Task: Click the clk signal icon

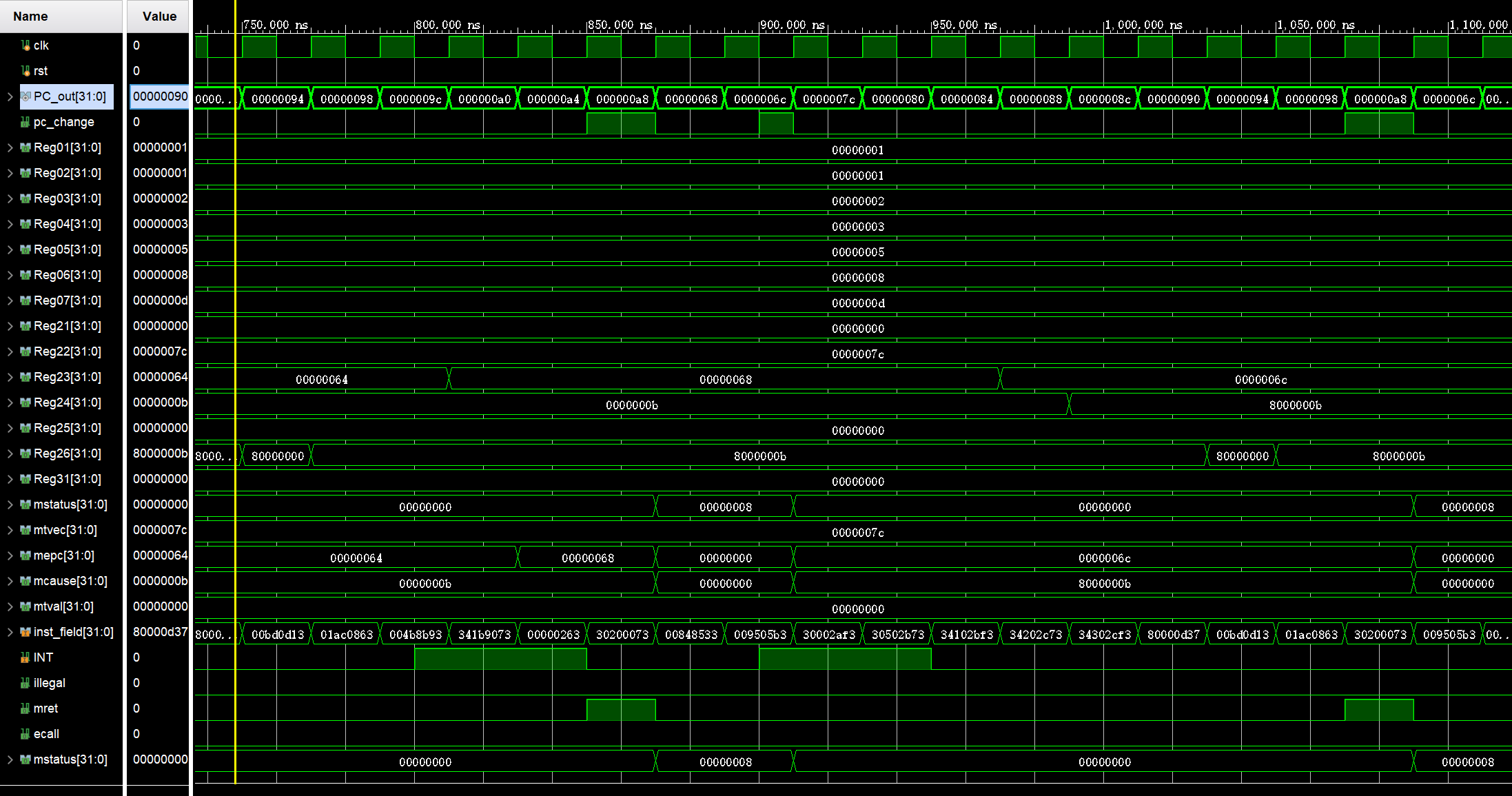Action: (x=25, y=45)
